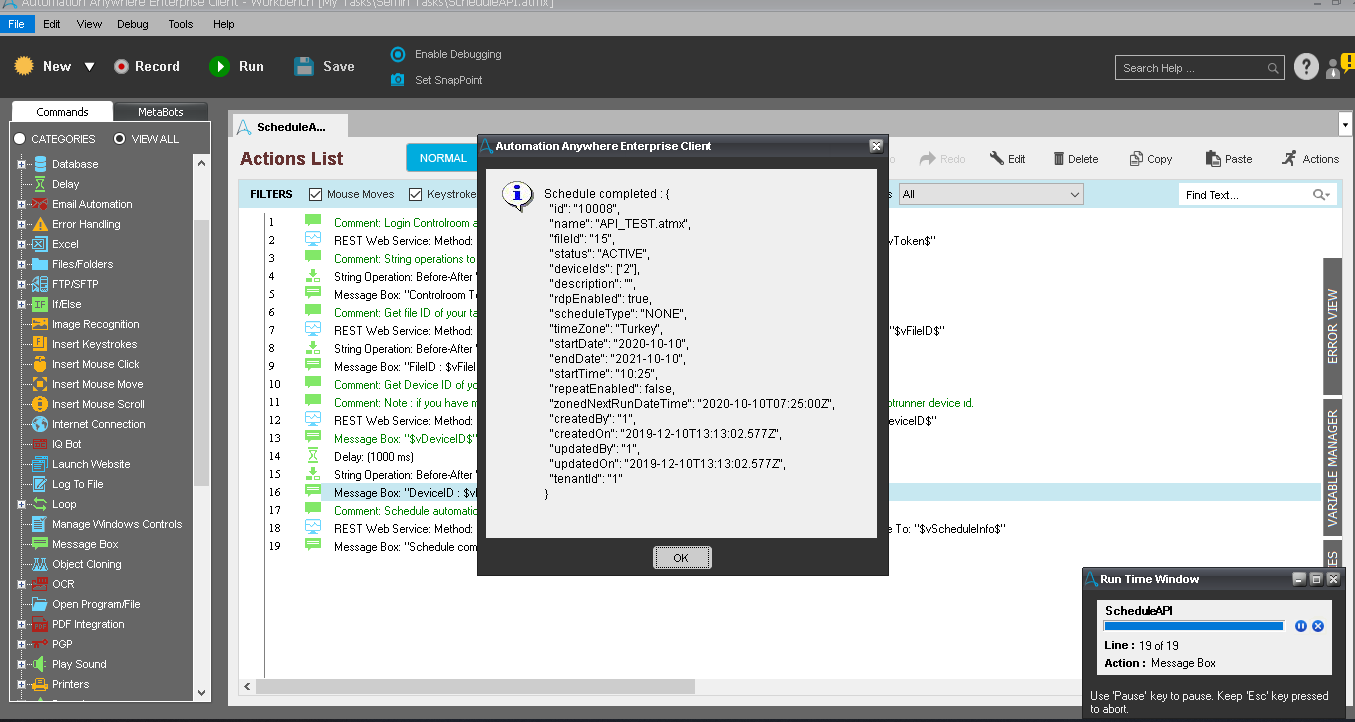The image size is (1355, 722).
Task: Open the Edit menu in menu bar
Action: click(x=52, y=24)
